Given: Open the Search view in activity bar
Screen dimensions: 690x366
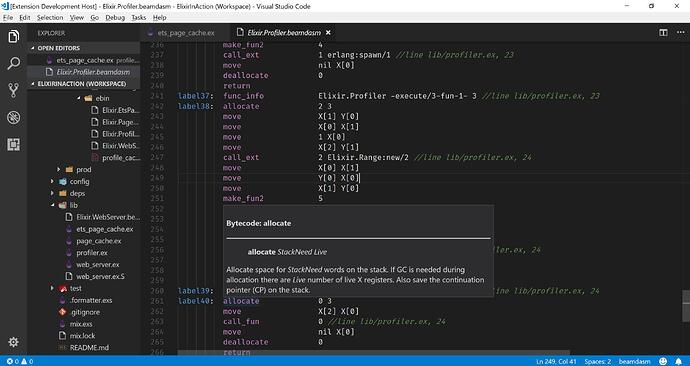Looking at the screenshot, I should pyautogui.click(x=14, y=63).
